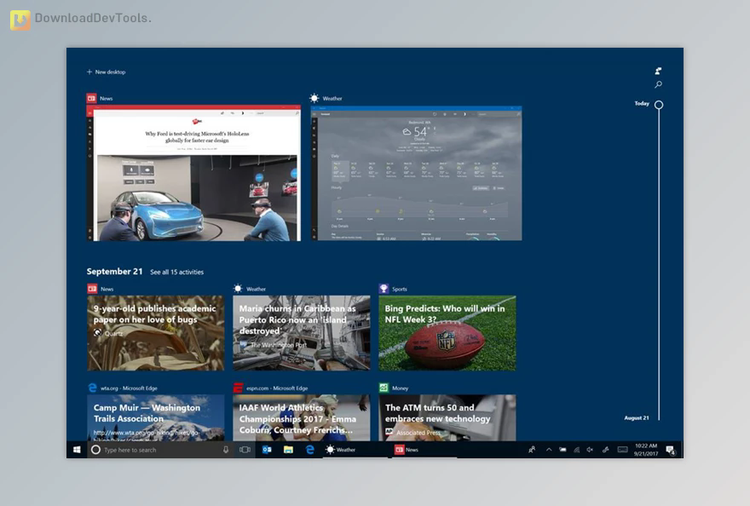Click the muted volume icon
750x506 pixels.
tap(590, 450)
